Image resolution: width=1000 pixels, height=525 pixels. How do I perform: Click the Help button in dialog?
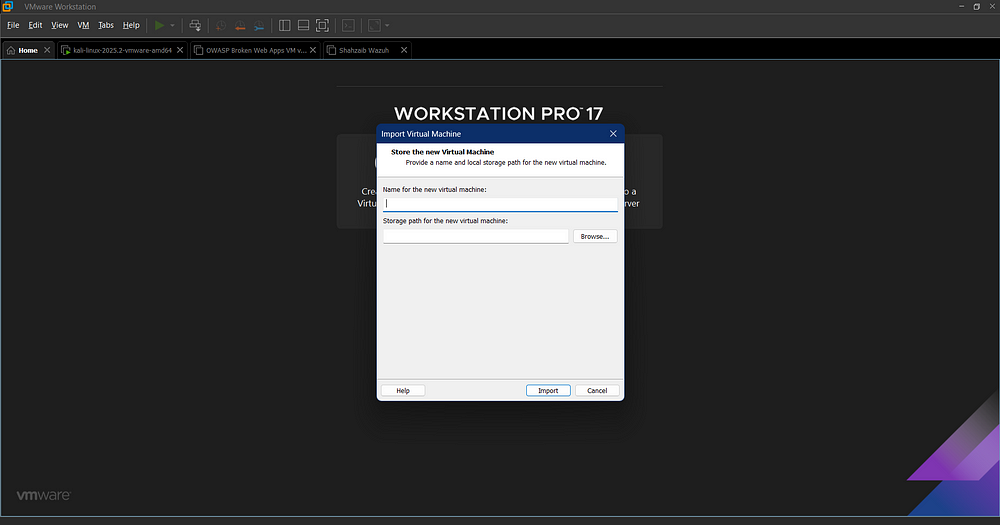(x=403, y=390)
